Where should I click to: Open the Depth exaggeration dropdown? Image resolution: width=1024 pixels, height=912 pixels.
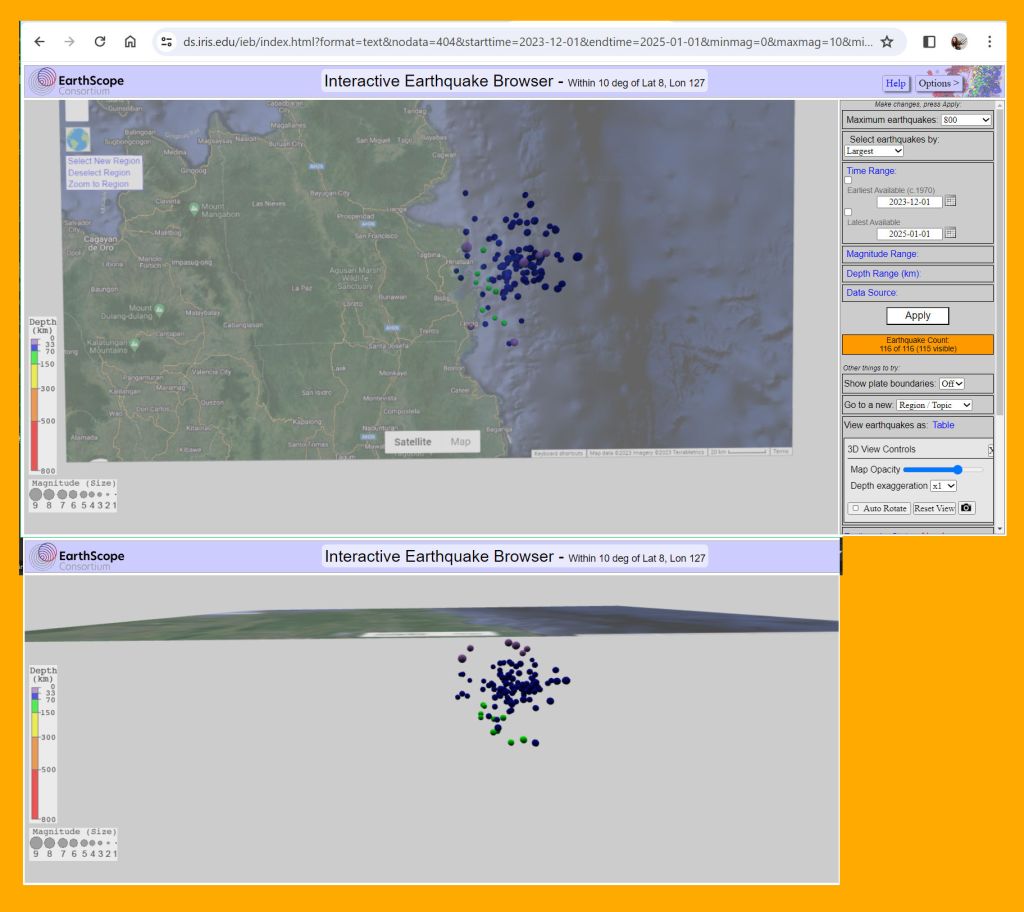[x=943, y=486]
